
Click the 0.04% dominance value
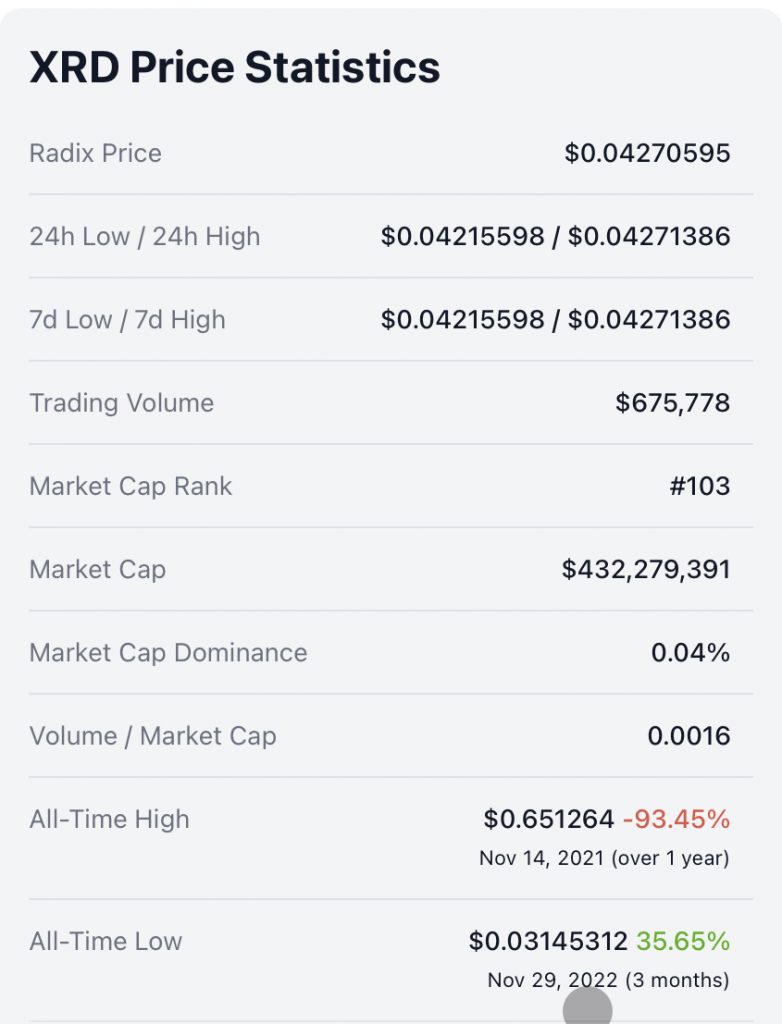[691, 652]
